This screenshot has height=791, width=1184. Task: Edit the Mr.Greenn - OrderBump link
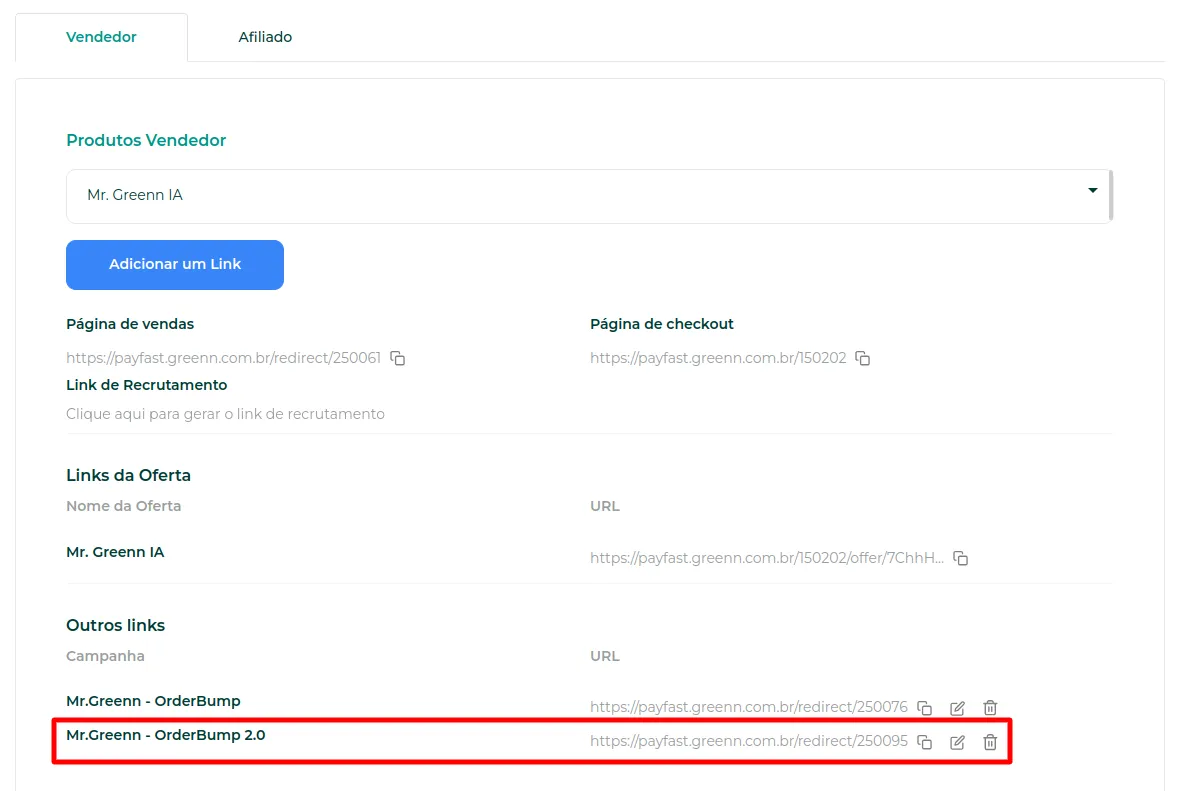[957, 708]
